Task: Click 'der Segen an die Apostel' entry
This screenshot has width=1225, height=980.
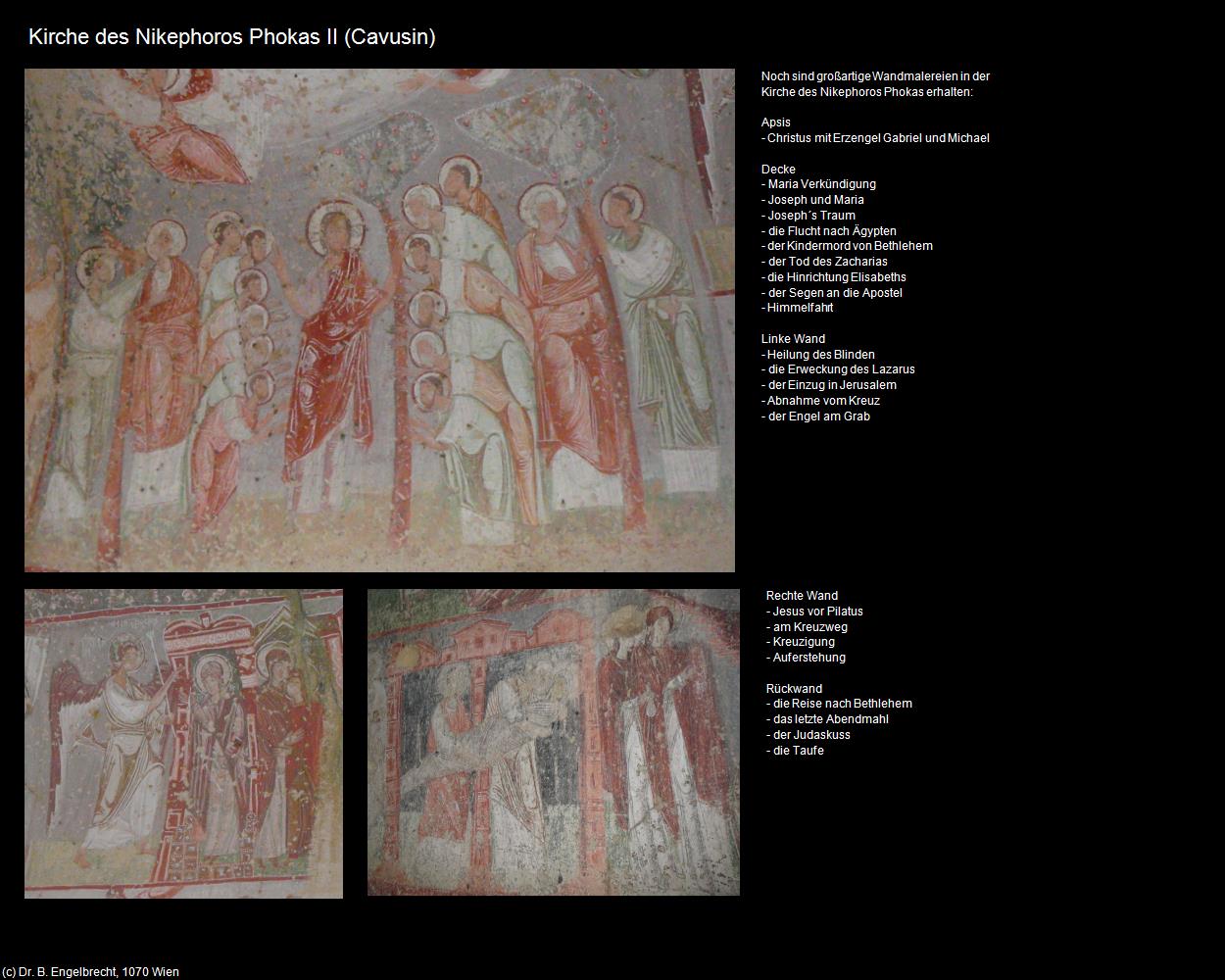Action: [832, 293]
